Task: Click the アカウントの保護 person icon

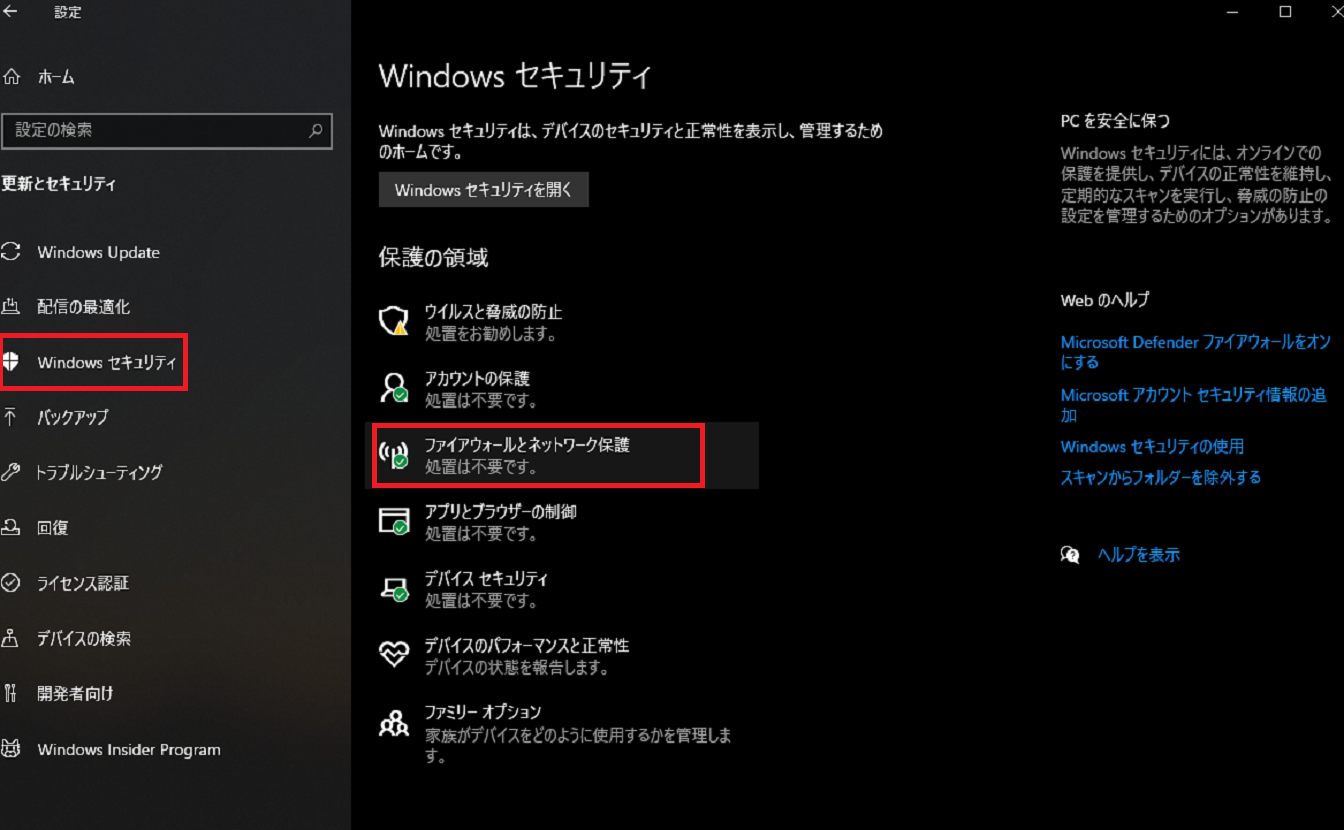Action: pos(393,388)
